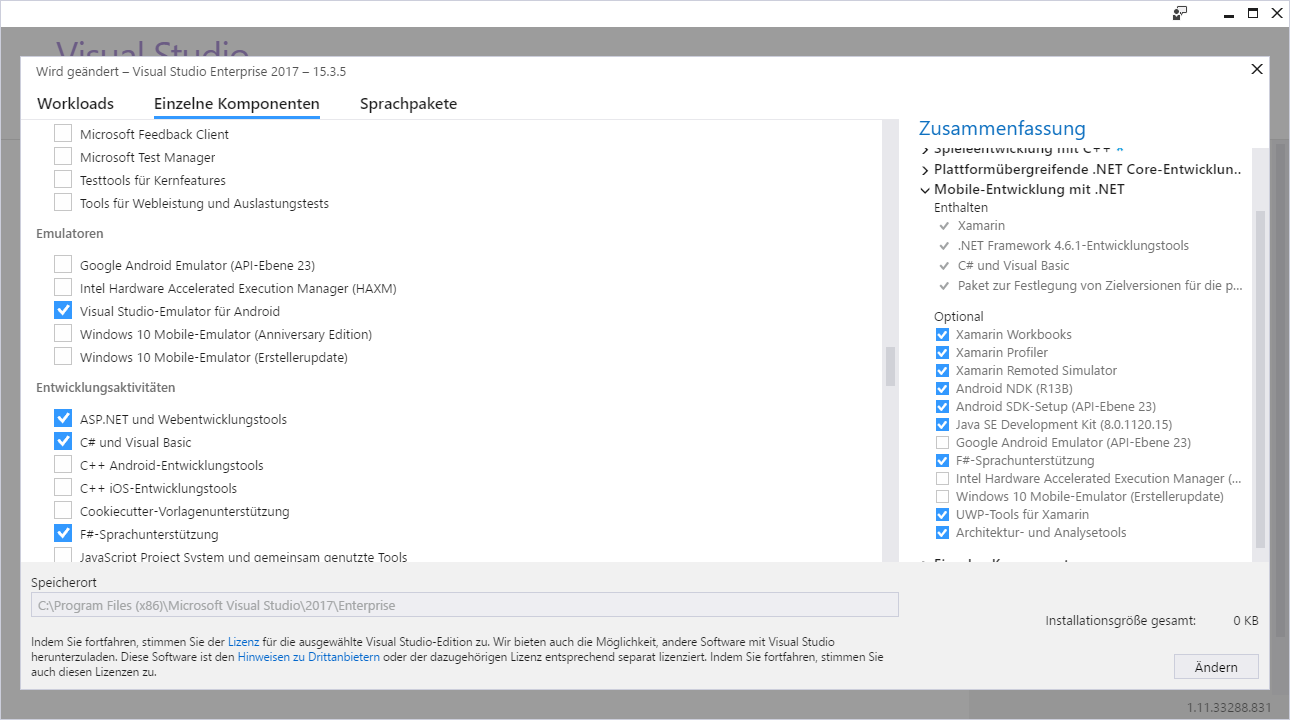Click the Speicherort path field
Viewport: 1290px width, 720px height.
click(464, 605)
